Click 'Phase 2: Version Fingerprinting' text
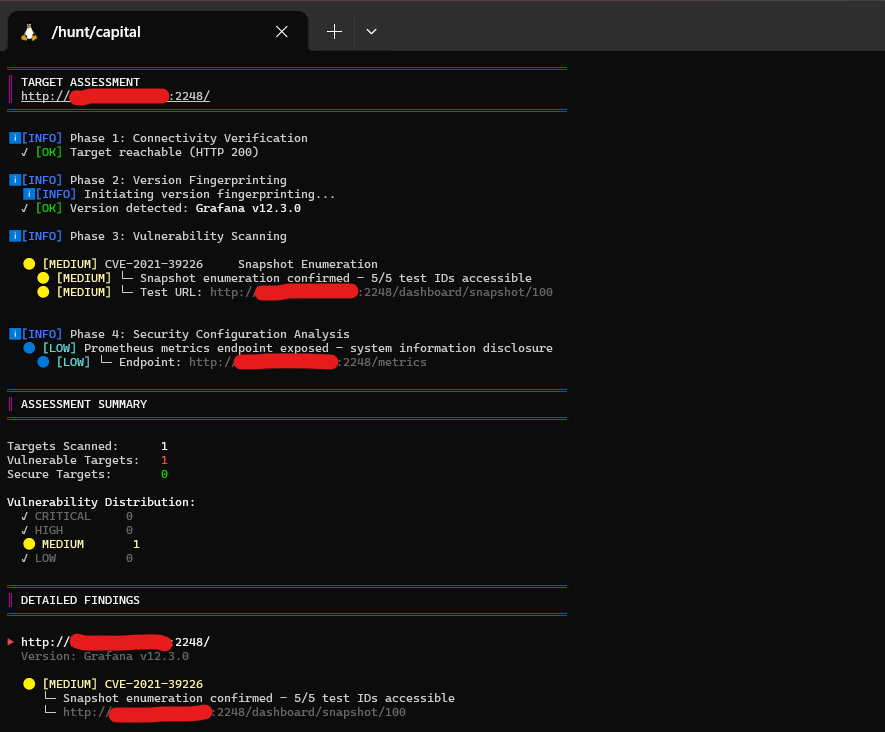Screen dimensions: 885x732 coord(178,180)
